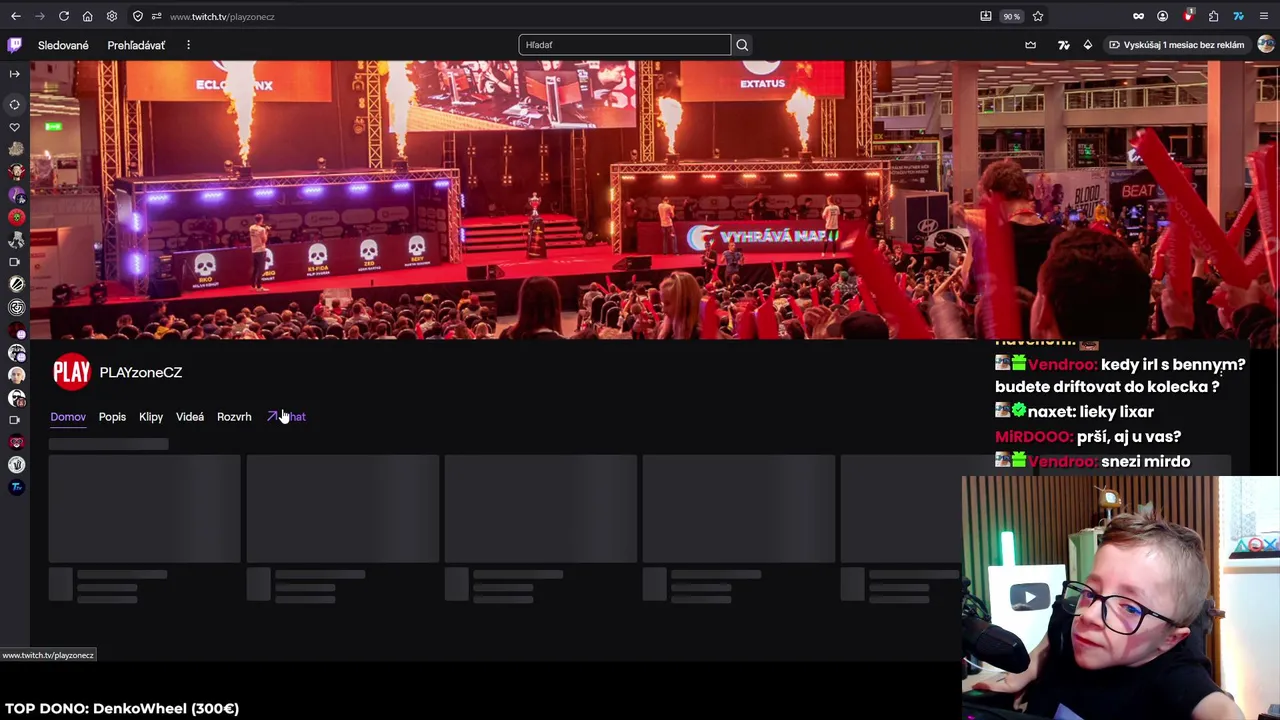
Task: Click the upper camera icon in the sidebar
Action: click(15, 262)
